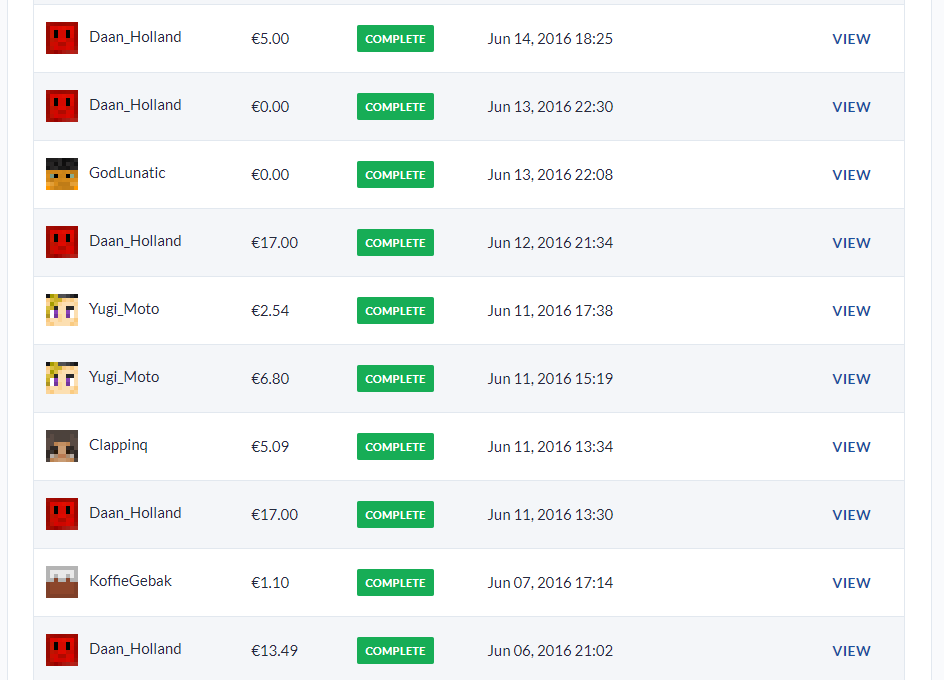Click Clappinq's player head avatar

point(62,446)
